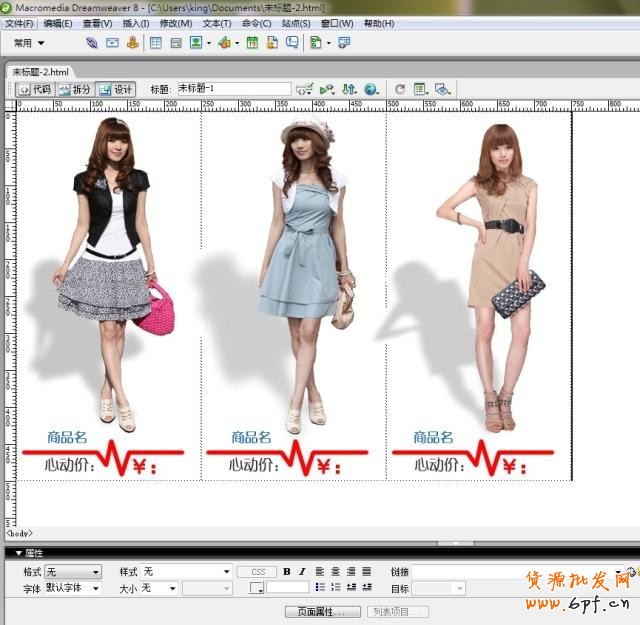Switch to Code view (代码)
The height and width of the screenshot is (625, 640).
coord(34,89)
